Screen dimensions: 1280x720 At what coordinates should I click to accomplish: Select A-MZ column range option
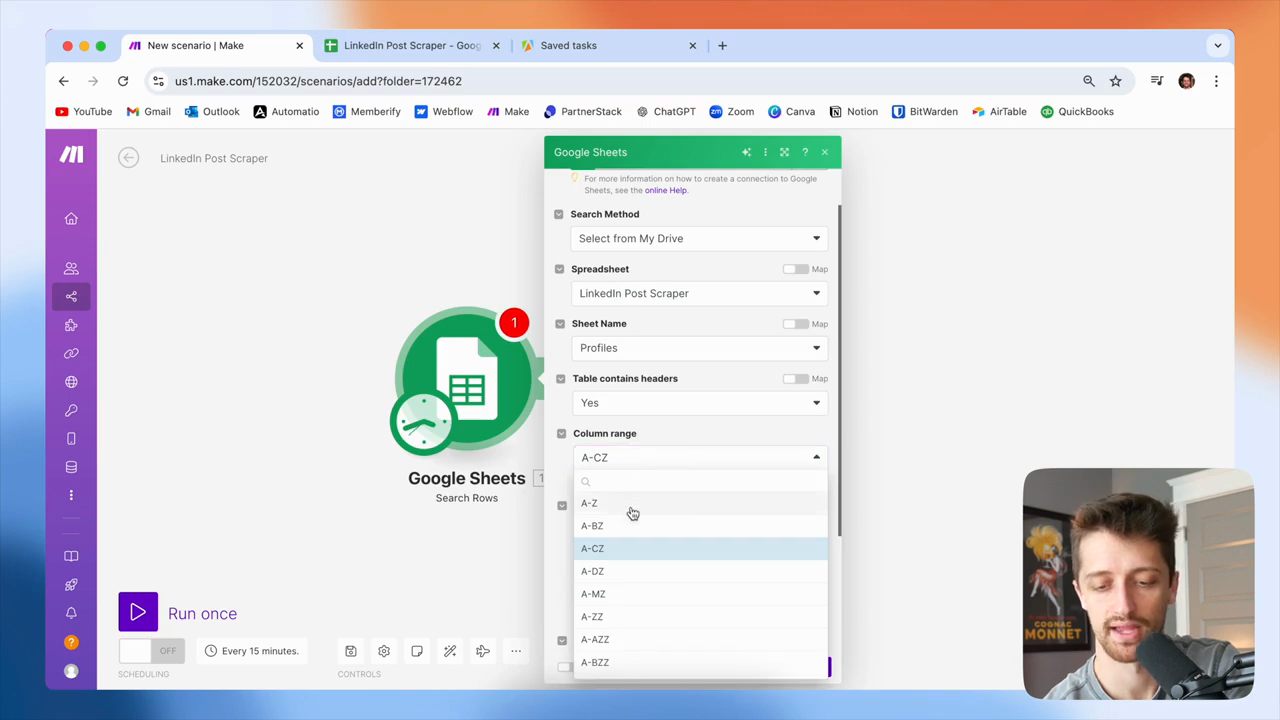pos(701,594)
